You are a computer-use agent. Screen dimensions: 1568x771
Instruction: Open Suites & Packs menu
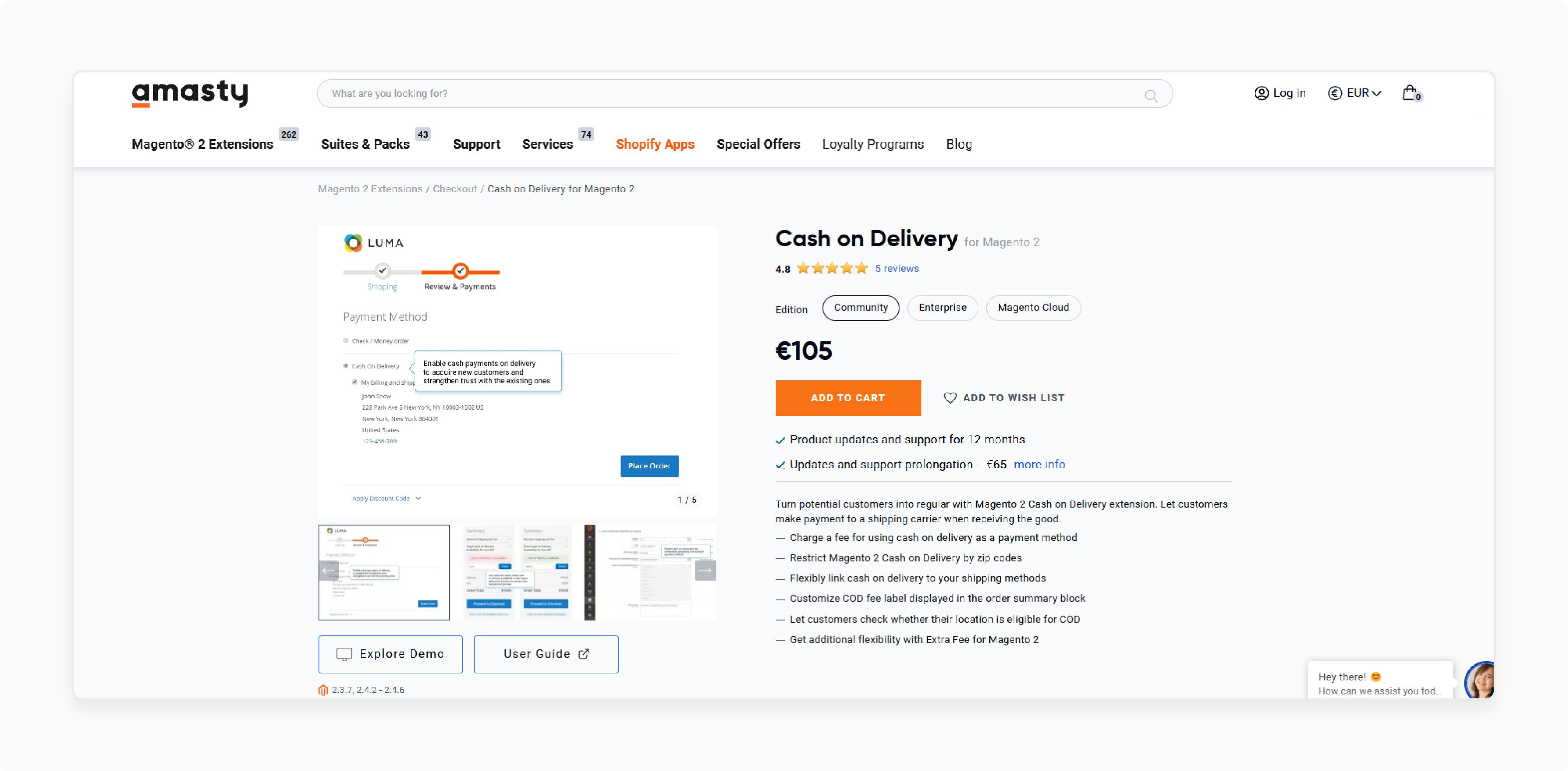[x=365, y=144]
